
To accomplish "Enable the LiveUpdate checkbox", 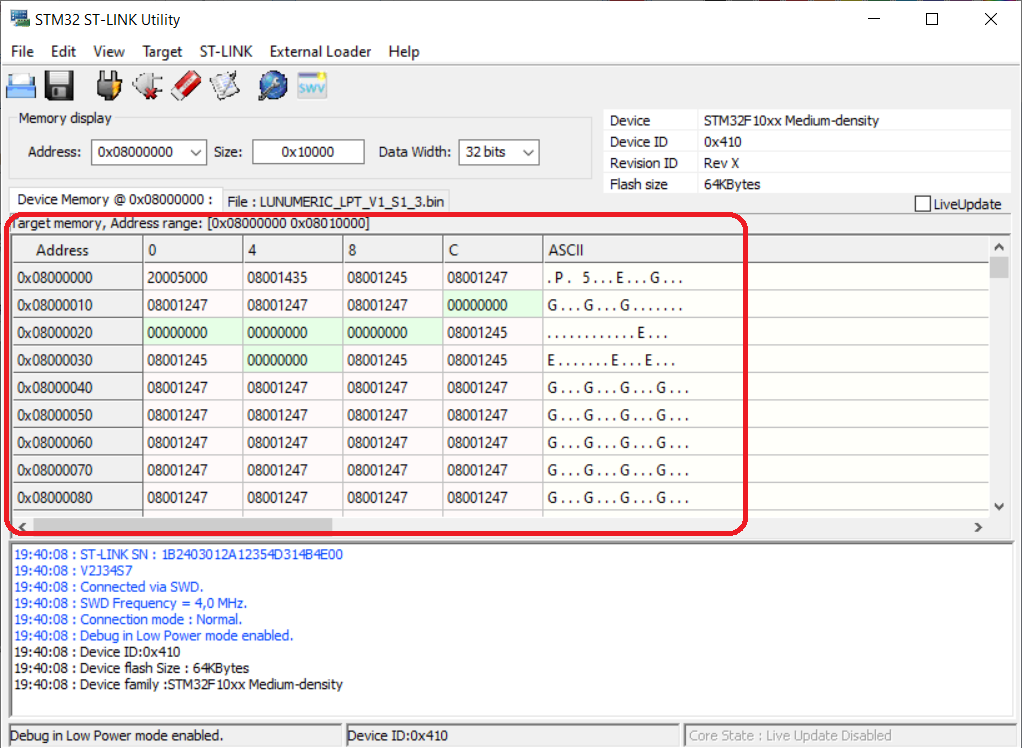I will pyautogui.click(x=922, y=204).
